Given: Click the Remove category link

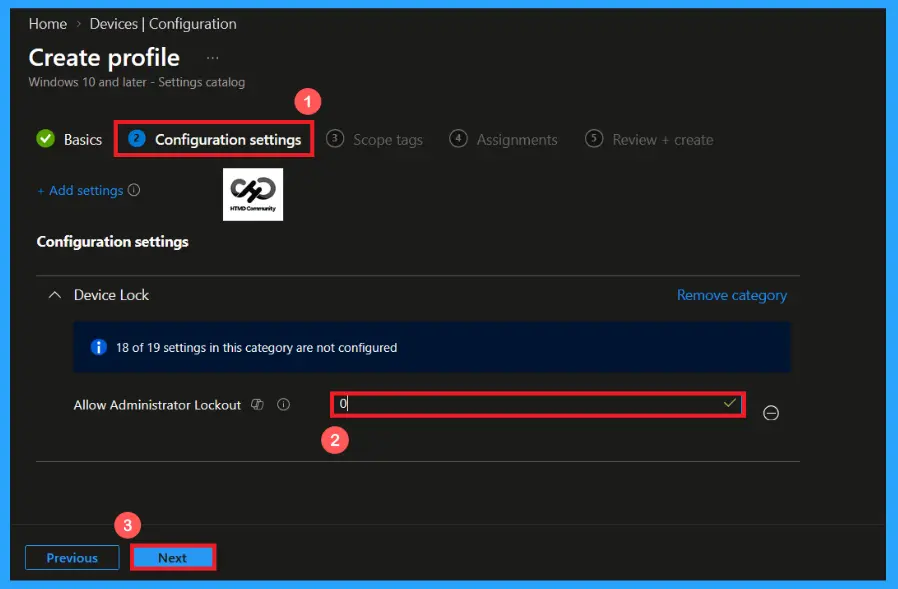Looking at the screenshot, I should click(732, 295).
